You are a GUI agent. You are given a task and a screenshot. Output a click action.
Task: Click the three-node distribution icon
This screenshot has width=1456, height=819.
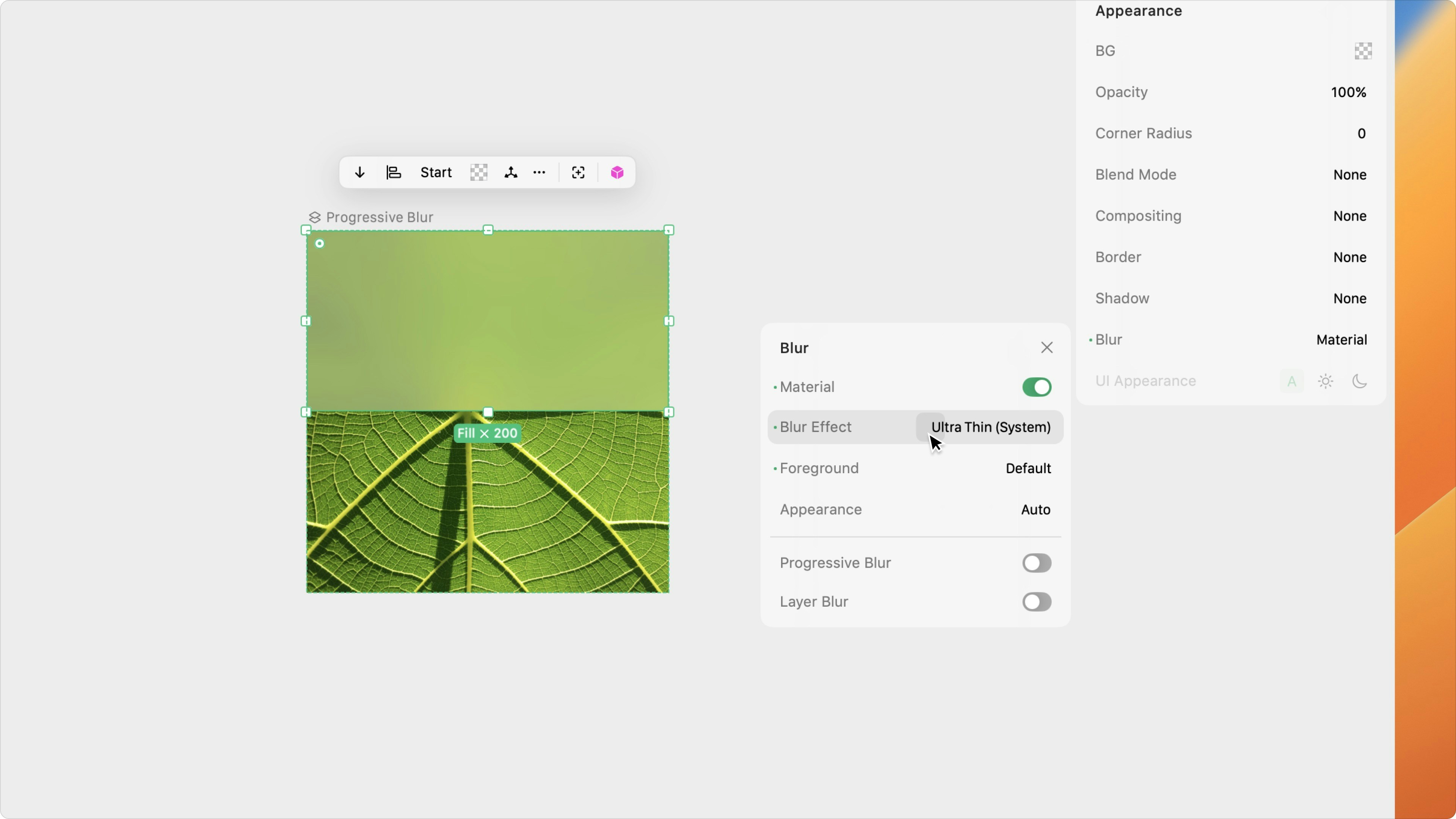point(511,173)
